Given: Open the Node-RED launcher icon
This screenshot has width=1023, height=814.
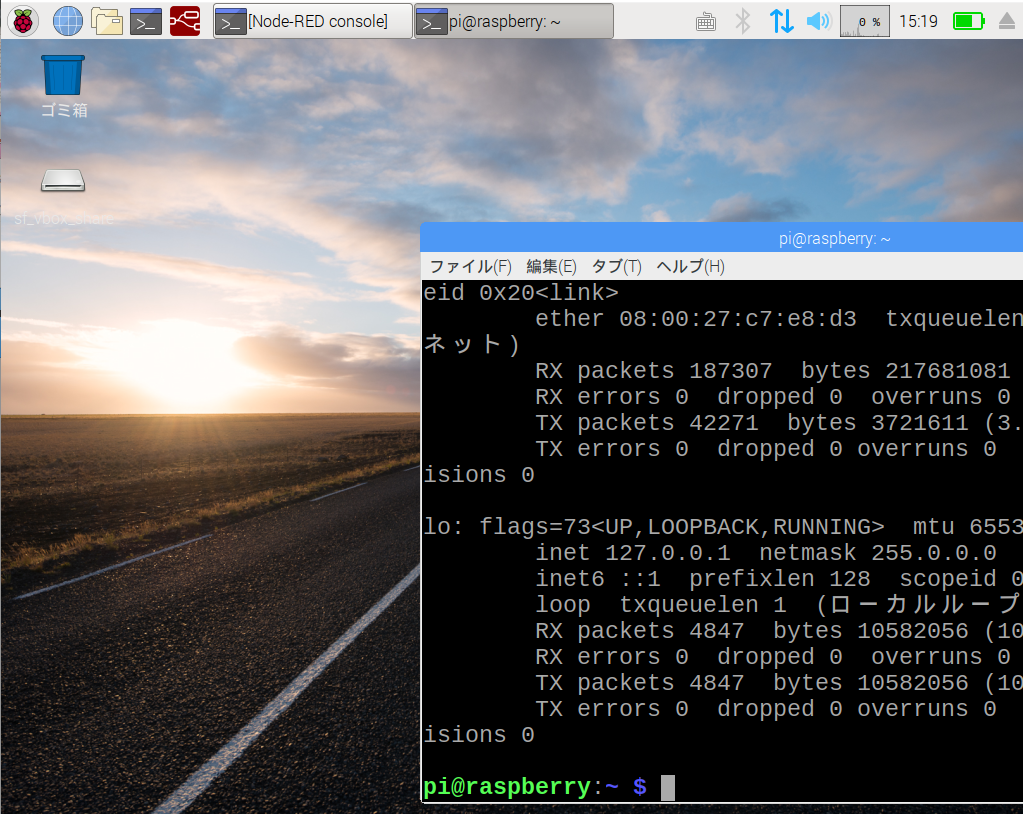Looking at the screenshot, I should pos(184,19).
